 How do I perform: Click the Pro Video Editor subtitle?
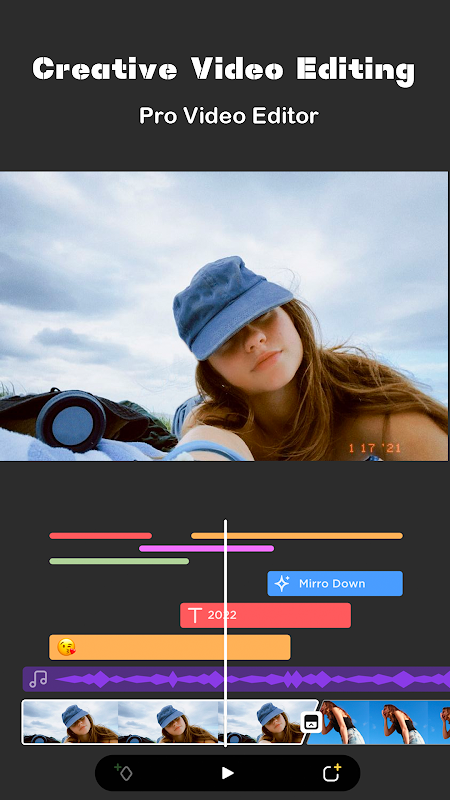[x=229, y=116]
